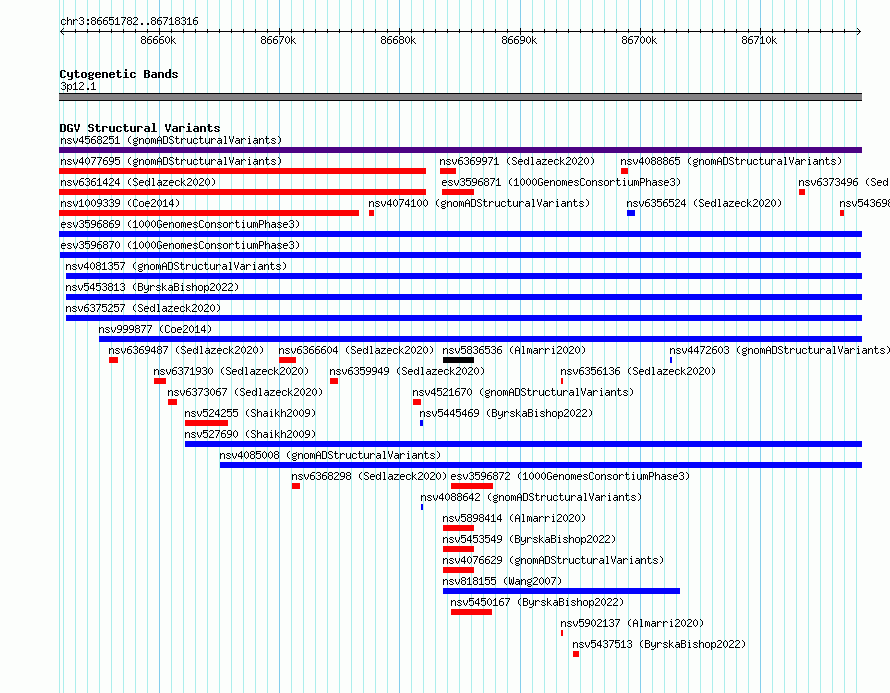
Task: Select nsv5453549 ByrskaBishop2022 label
Action: [529, 539]
